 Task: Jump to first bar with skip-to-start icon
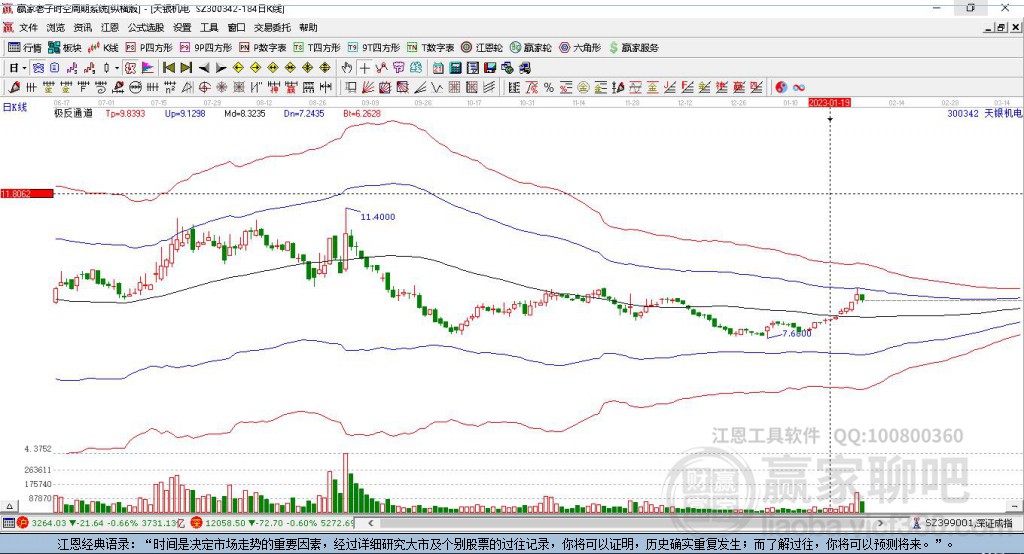[x=169, y=68]
